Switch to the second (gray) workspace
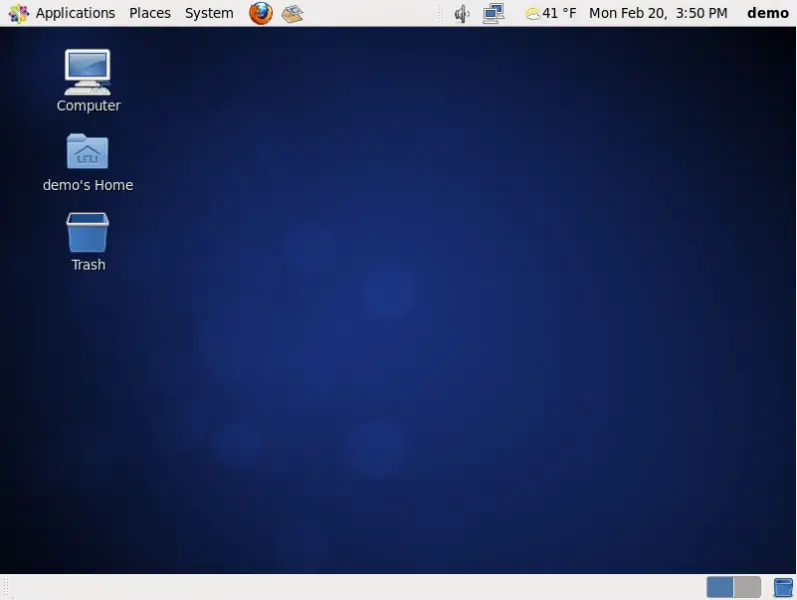This screenshot has height=600, width=797. (x=747, y=587)
